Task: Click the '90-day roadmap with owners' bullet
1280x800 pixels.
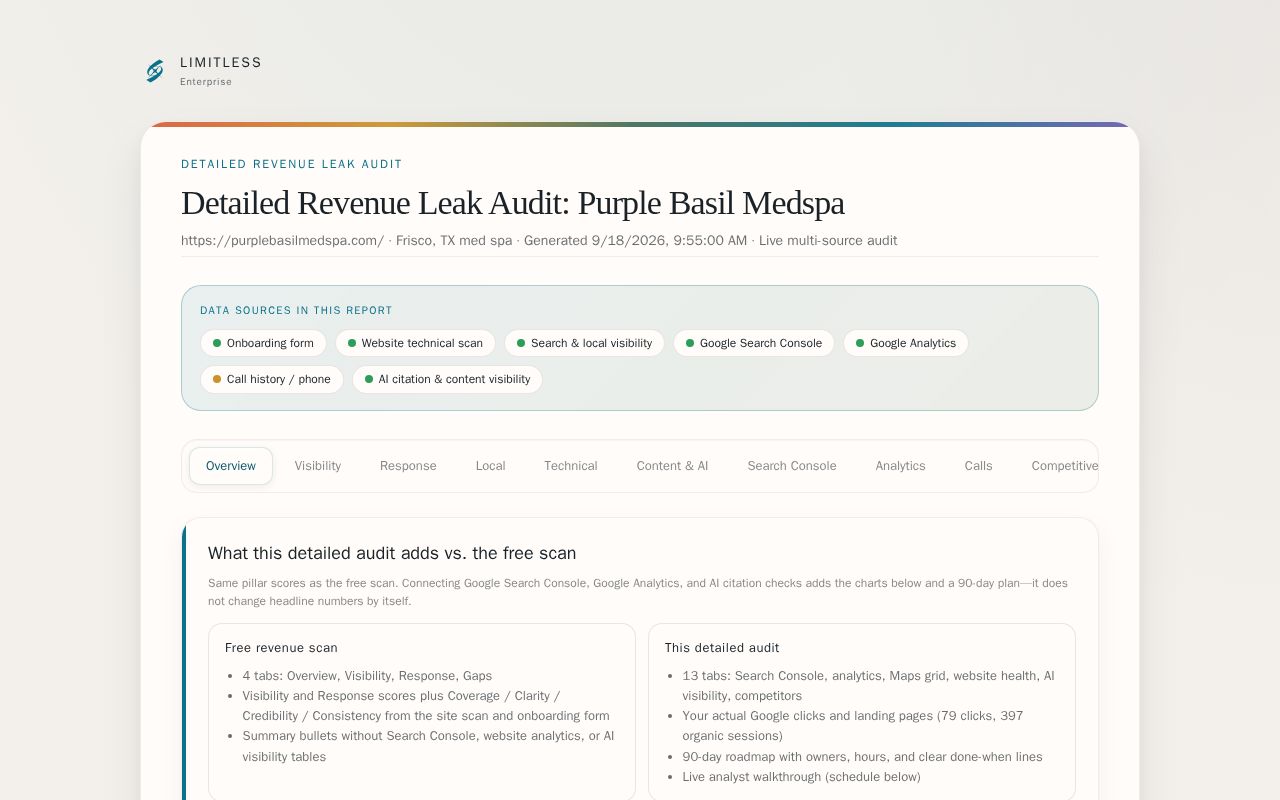Action: pos(862,756)
